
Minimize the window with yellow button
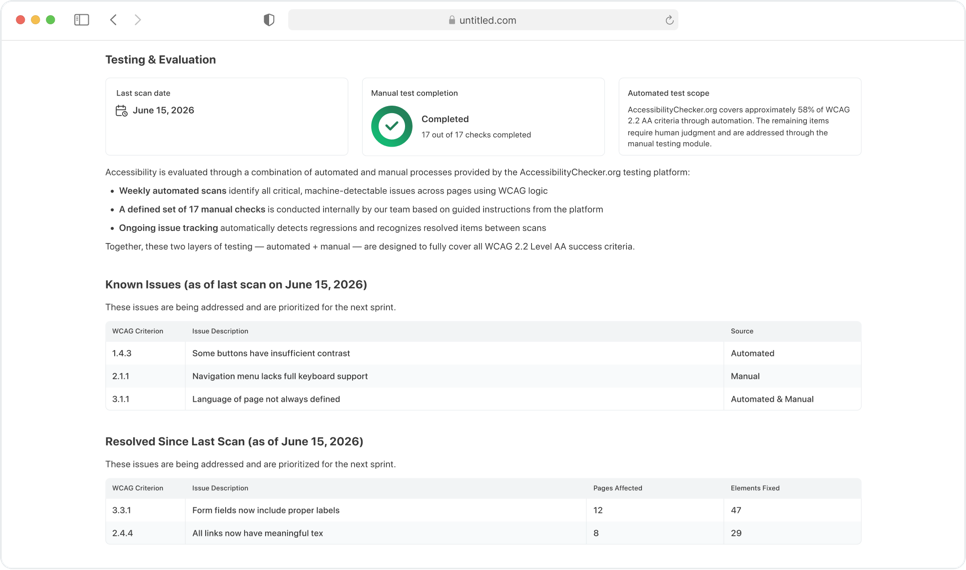point(35,20)
